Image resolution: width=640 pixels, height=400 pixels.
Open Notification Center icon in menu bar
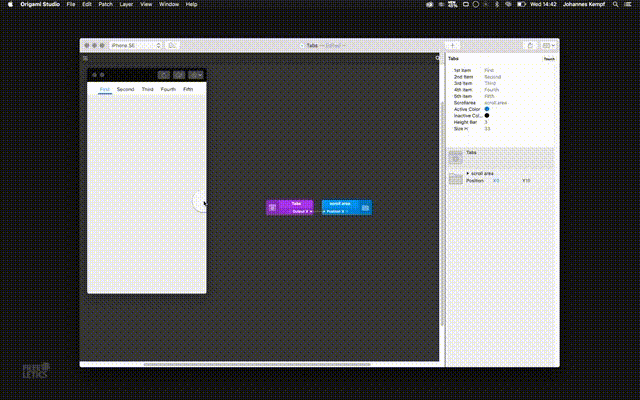[628, 4]
